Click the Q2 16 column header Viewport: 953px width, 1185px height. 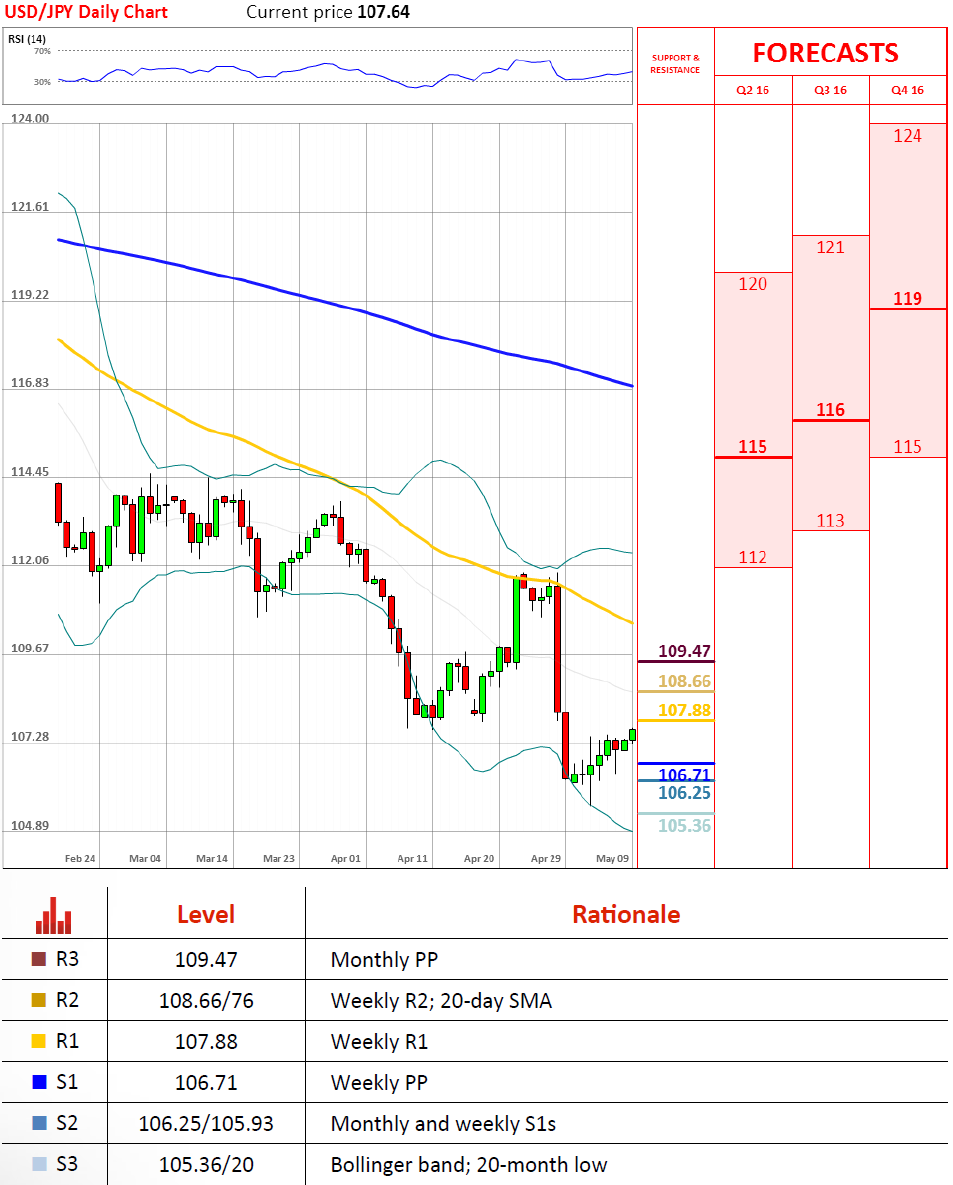[753, 90]
